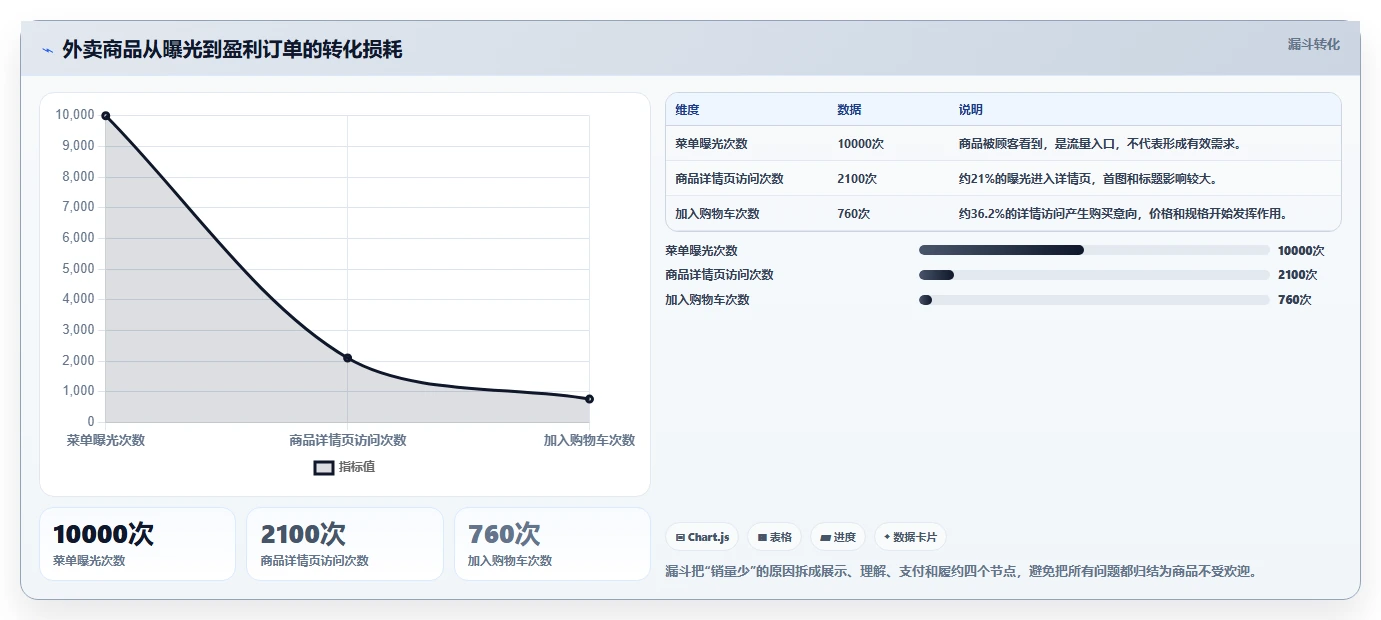Image resolution: width=1381 pixels, height=620 pixels.
Task: Click the chart data point at 商品详情页访问次数
Action: (347, 358)
